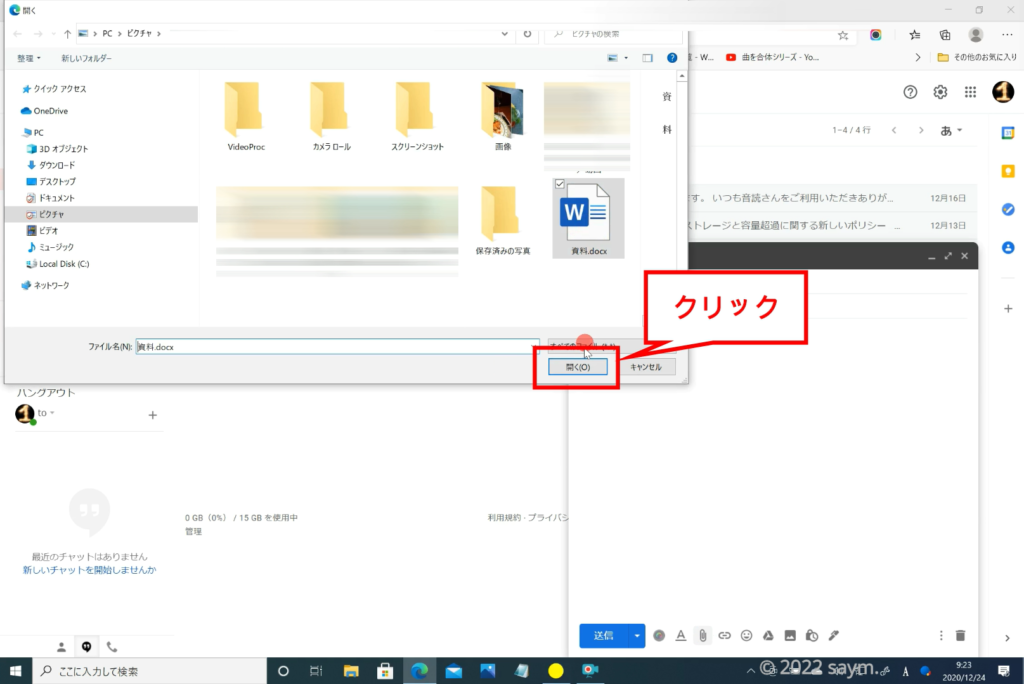Expand the send options arrow beside 送信
1024x684 pixels.
point(637,635)
